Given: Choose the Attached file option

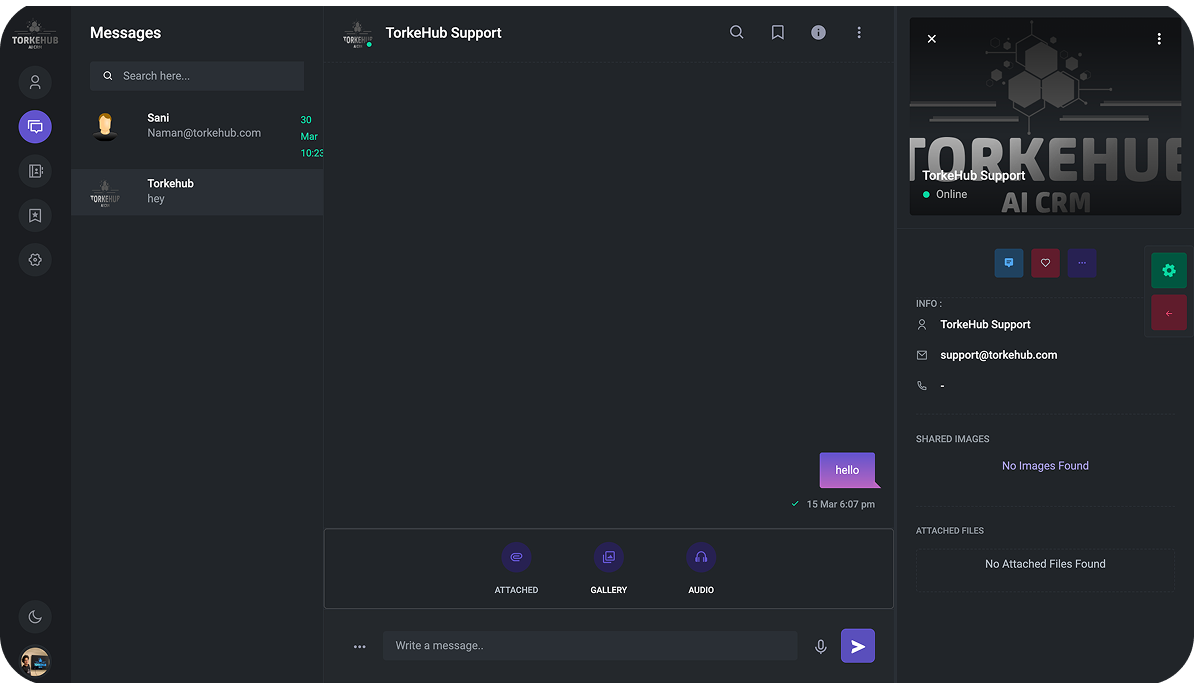Looking at the screenshot, I should (516, 558).
